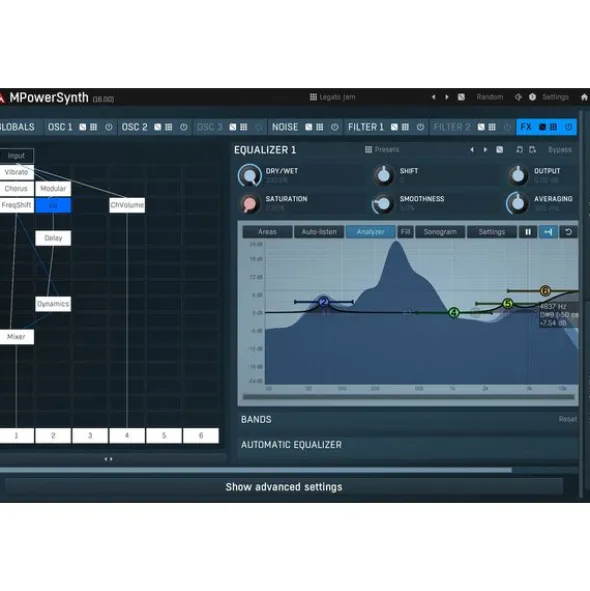The image size is (590, 591).
Task: Click Reset in the BANDS header
Action: (x=568, y=420)
